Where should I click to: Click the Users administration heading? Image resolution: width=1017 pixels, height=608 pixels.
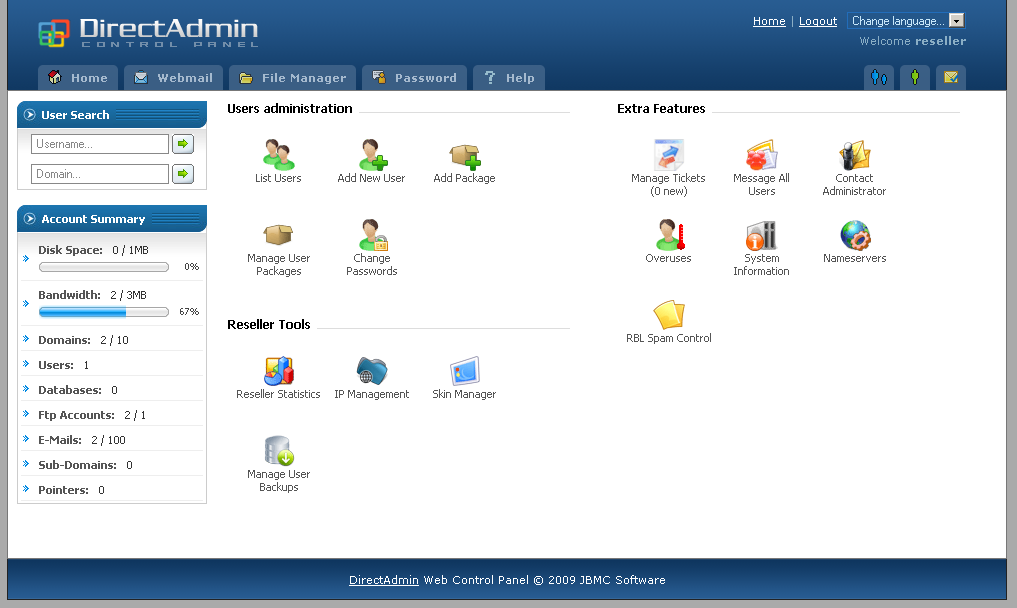point(290,108)
